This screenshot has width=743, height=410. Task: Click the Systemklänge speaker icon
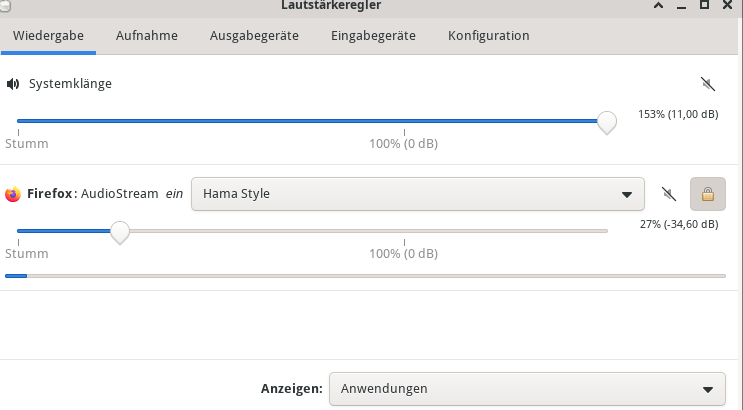pos(13,84)
